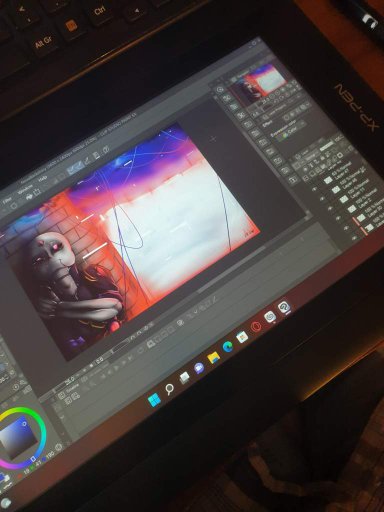Screen dimensions: 384x512
Task: Expand the color wheel panel options
Action: pos(59,447)
